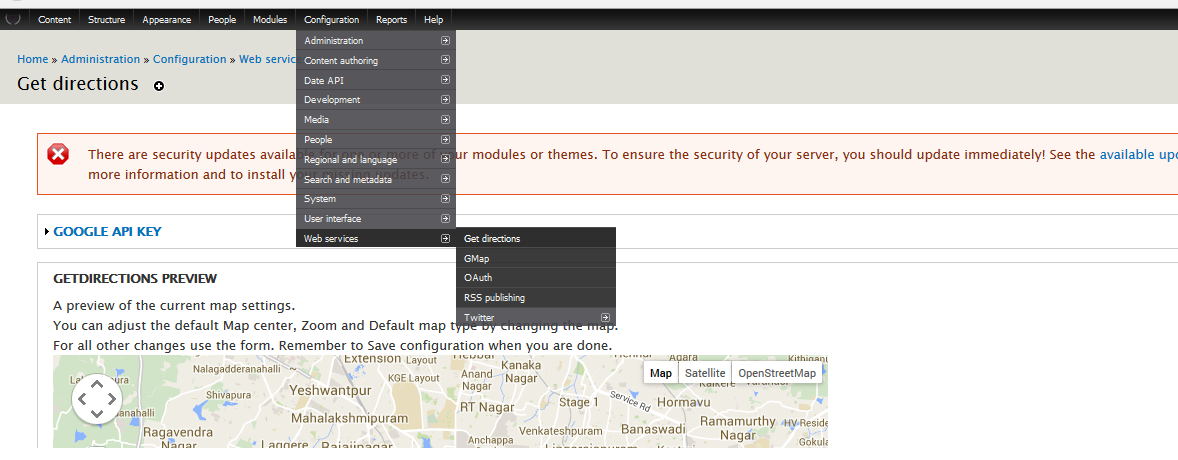
Task: Go to Administration breadcrumb link
Action: (x=101, y=59)
